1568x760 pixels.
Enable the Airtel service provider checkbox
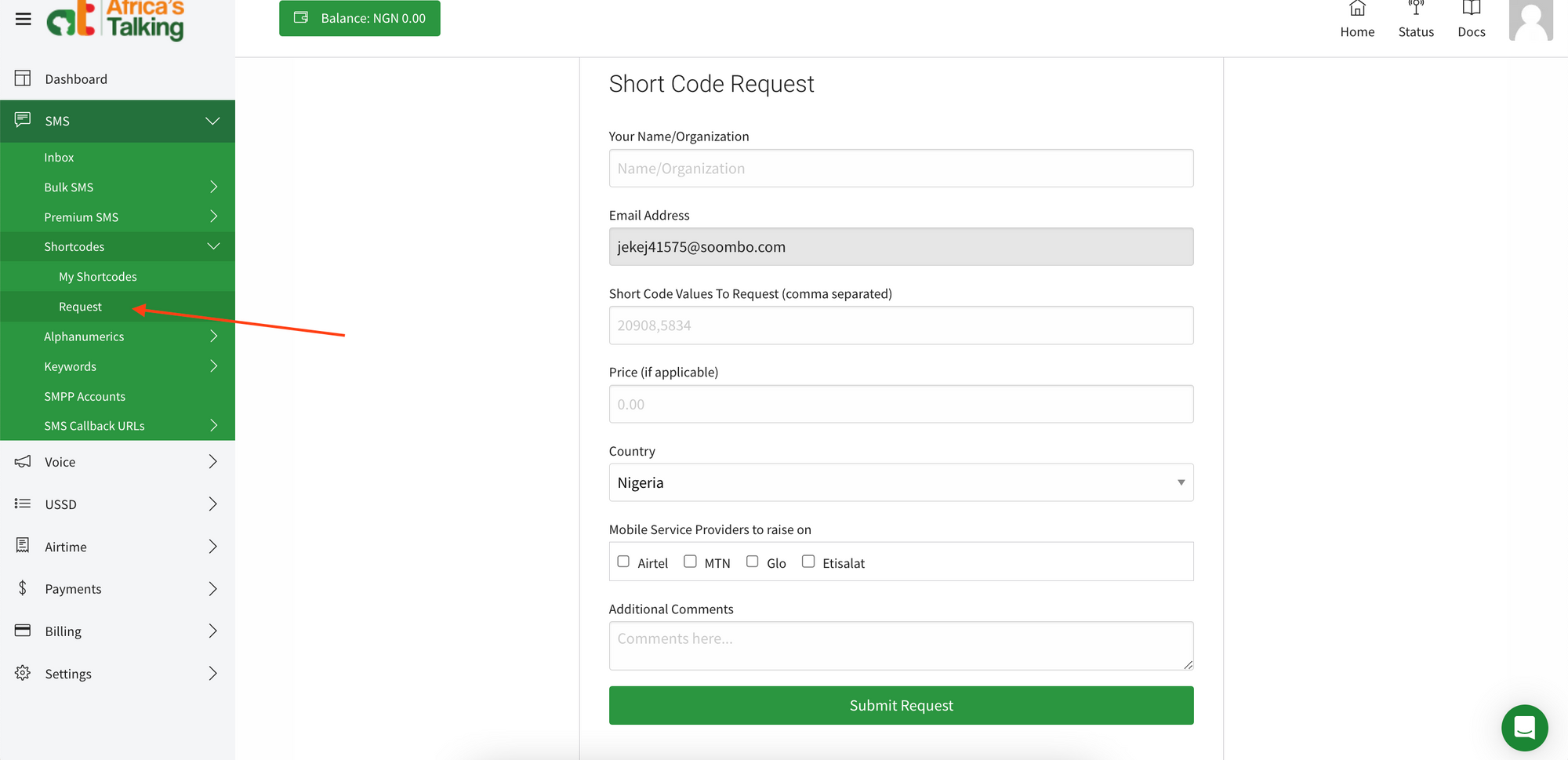623,561
